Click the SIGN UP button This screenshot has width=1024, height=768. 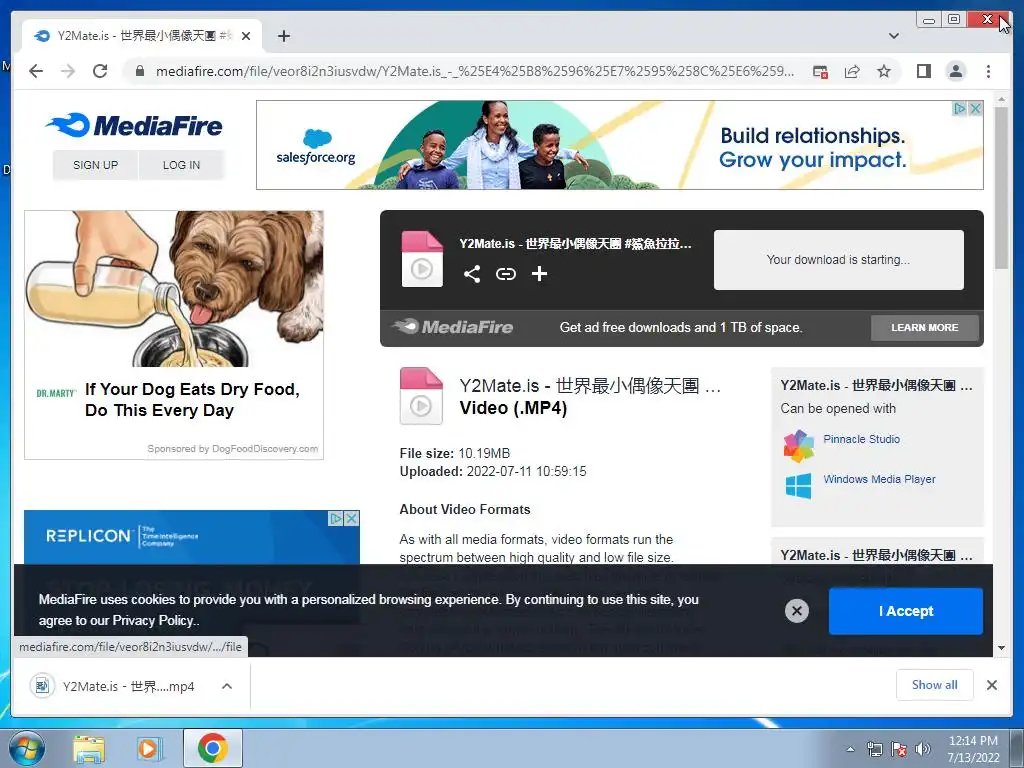95,165
